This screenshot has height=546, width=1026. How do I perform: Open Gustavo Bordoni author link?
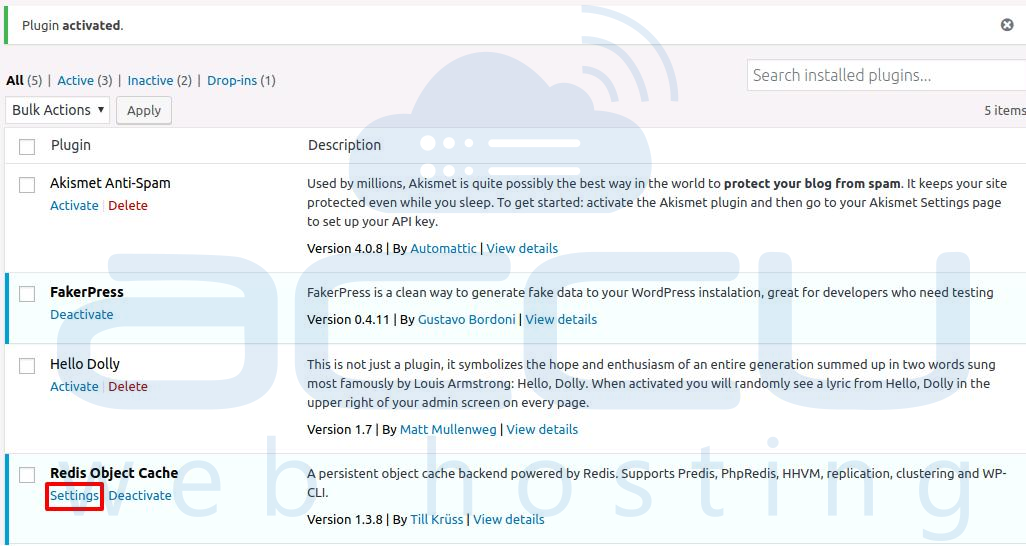(467, 320)
